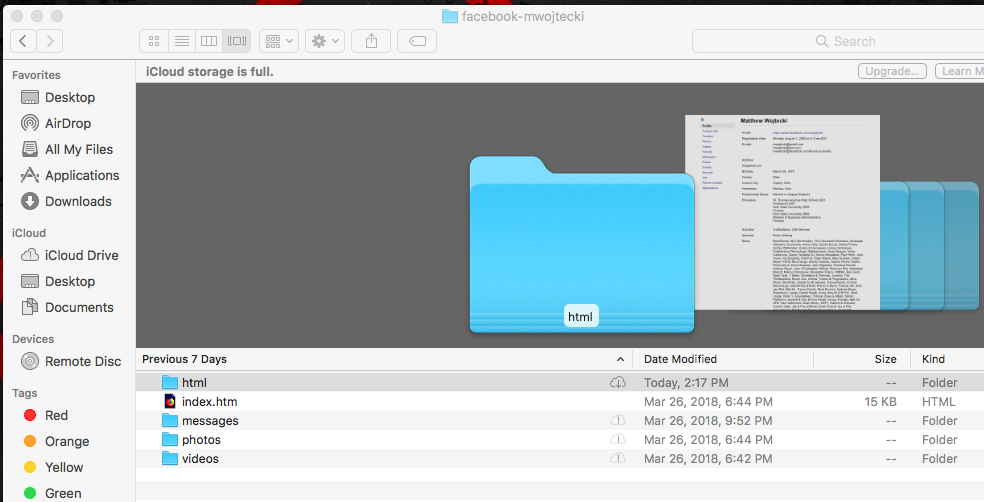This screenshot has height=502, width=984.
Task: Switch to column view
Action: [209, 41]
